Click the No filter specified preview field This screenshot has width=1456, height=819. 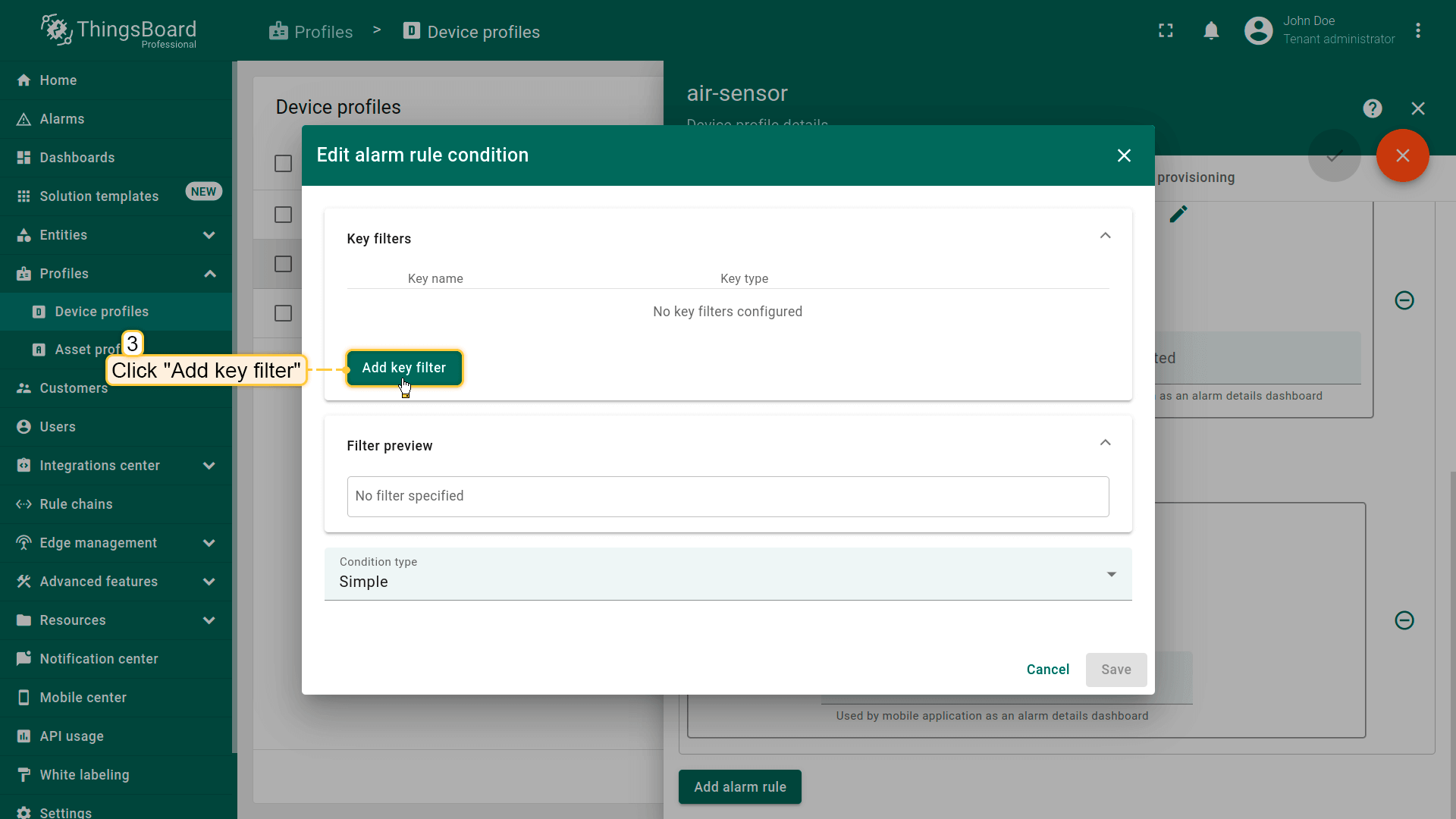(727, 497)
